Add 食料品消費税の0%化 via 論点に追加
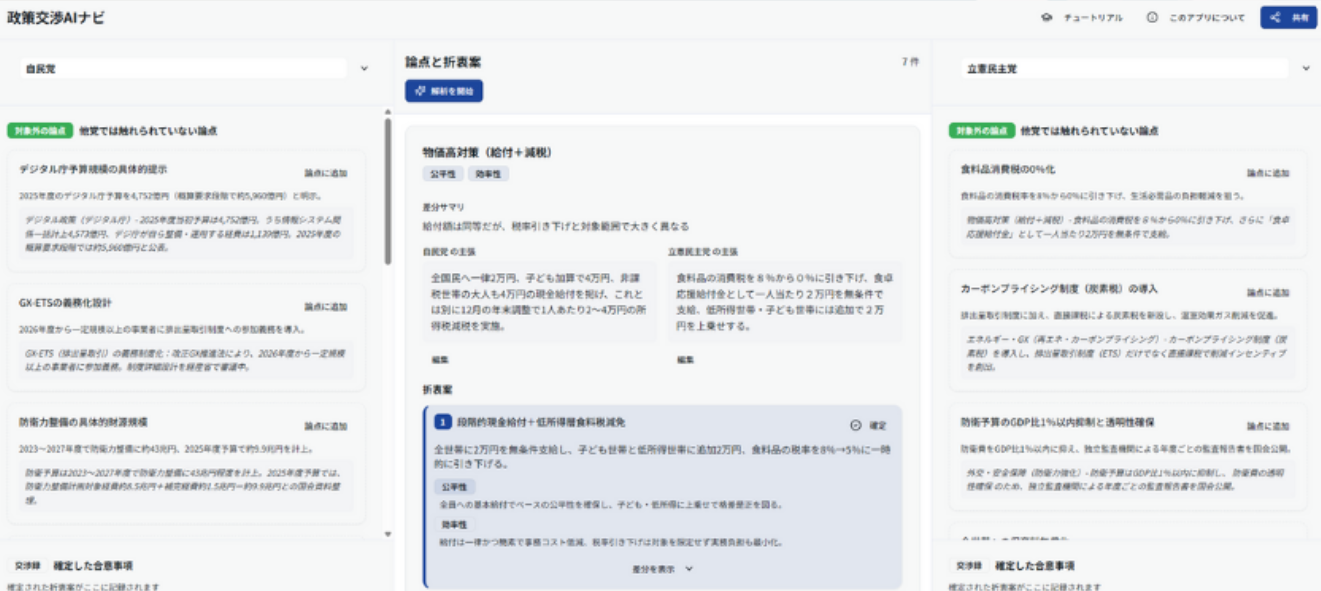Viewport: 1321px width, 591px height. [1267, 173]
